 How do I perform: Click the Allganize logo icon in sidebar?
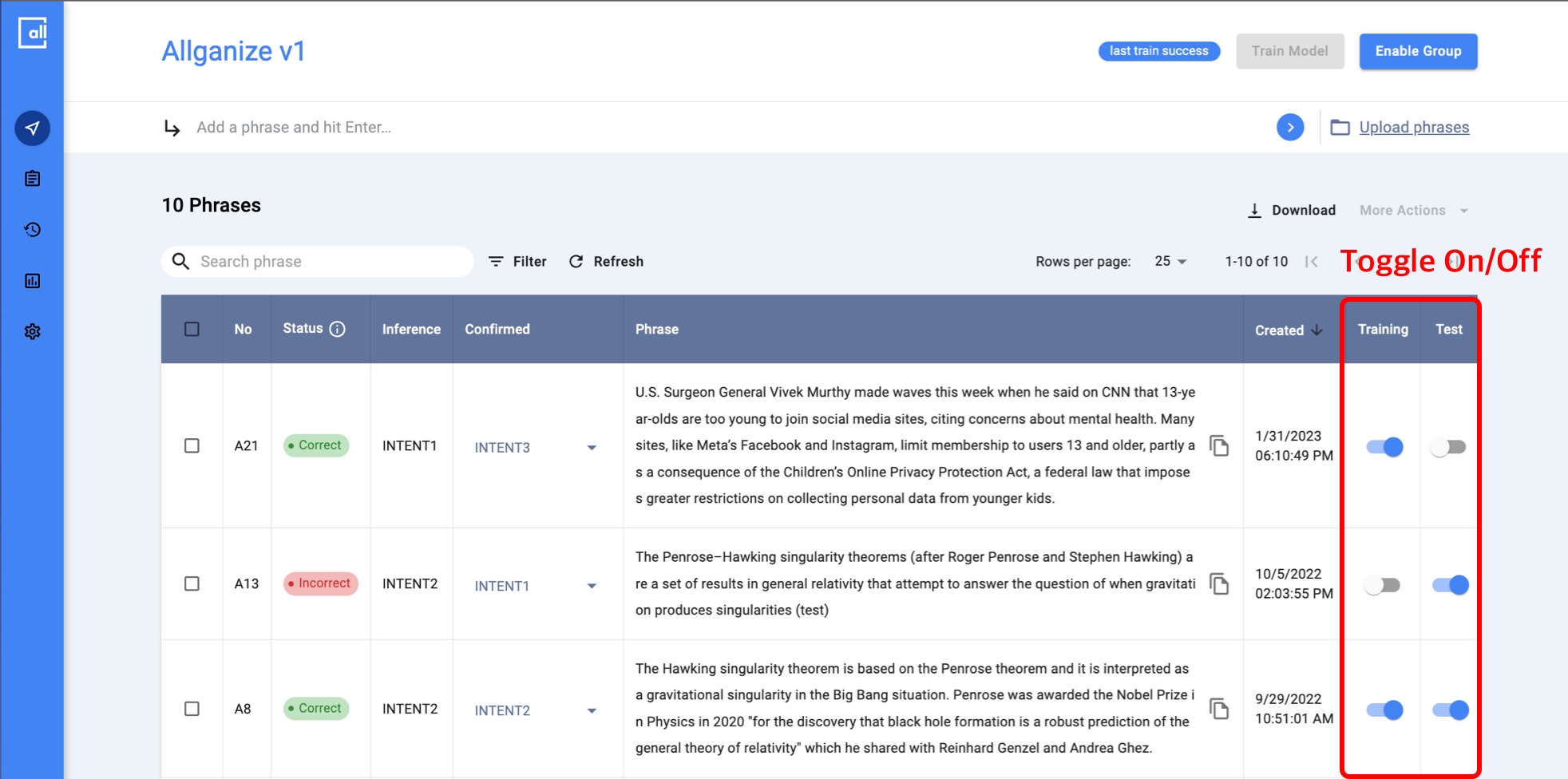(32, 33)
